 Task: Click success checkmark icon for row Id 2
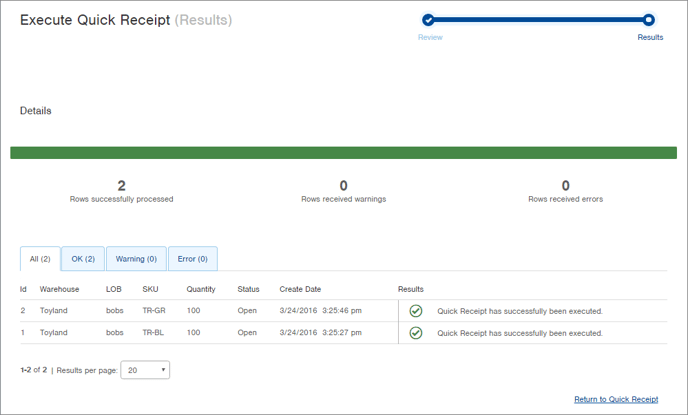pyautogui.click(x=416, y=311)
